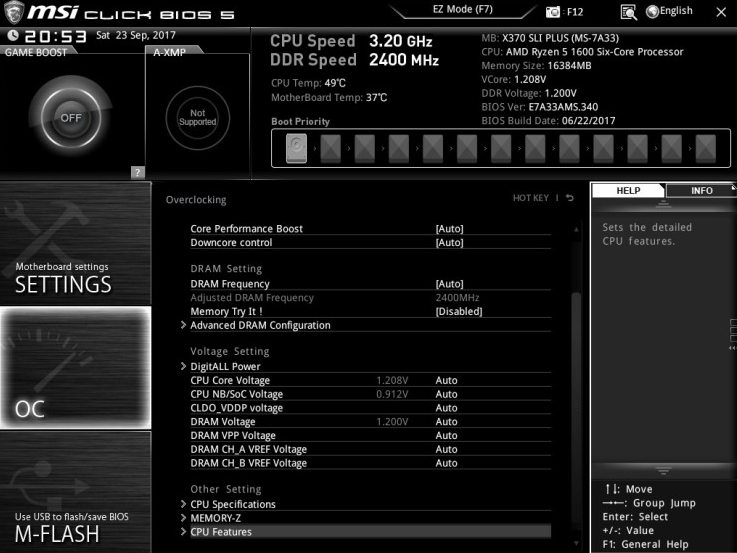
Task: Click the A-XMP Not Supported dial
Action: [x=197, y=117]
